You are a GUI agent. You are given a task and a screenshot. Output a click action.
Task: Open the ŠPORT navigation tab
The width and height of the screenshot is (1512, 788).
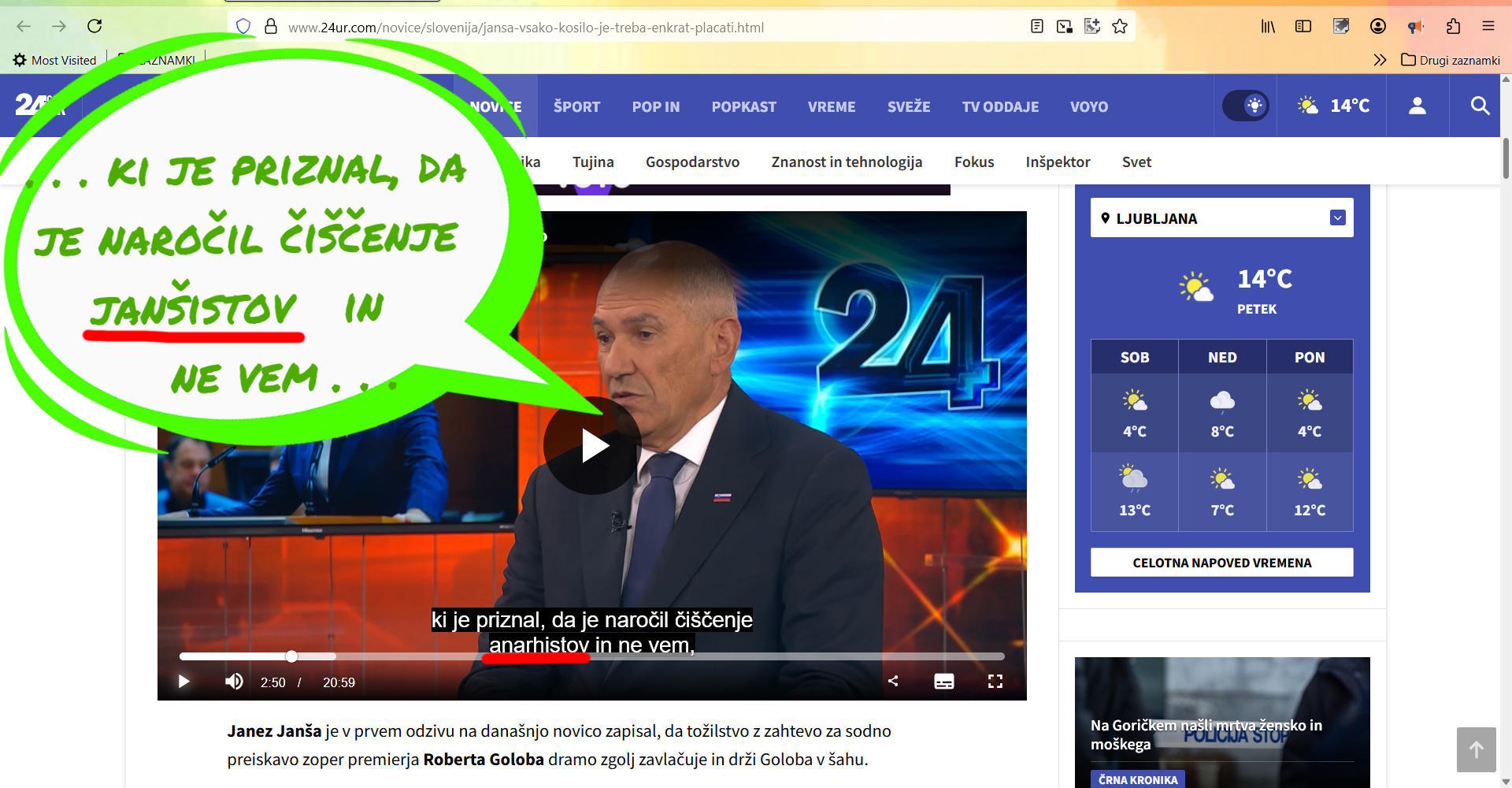(x=576, y=106)
